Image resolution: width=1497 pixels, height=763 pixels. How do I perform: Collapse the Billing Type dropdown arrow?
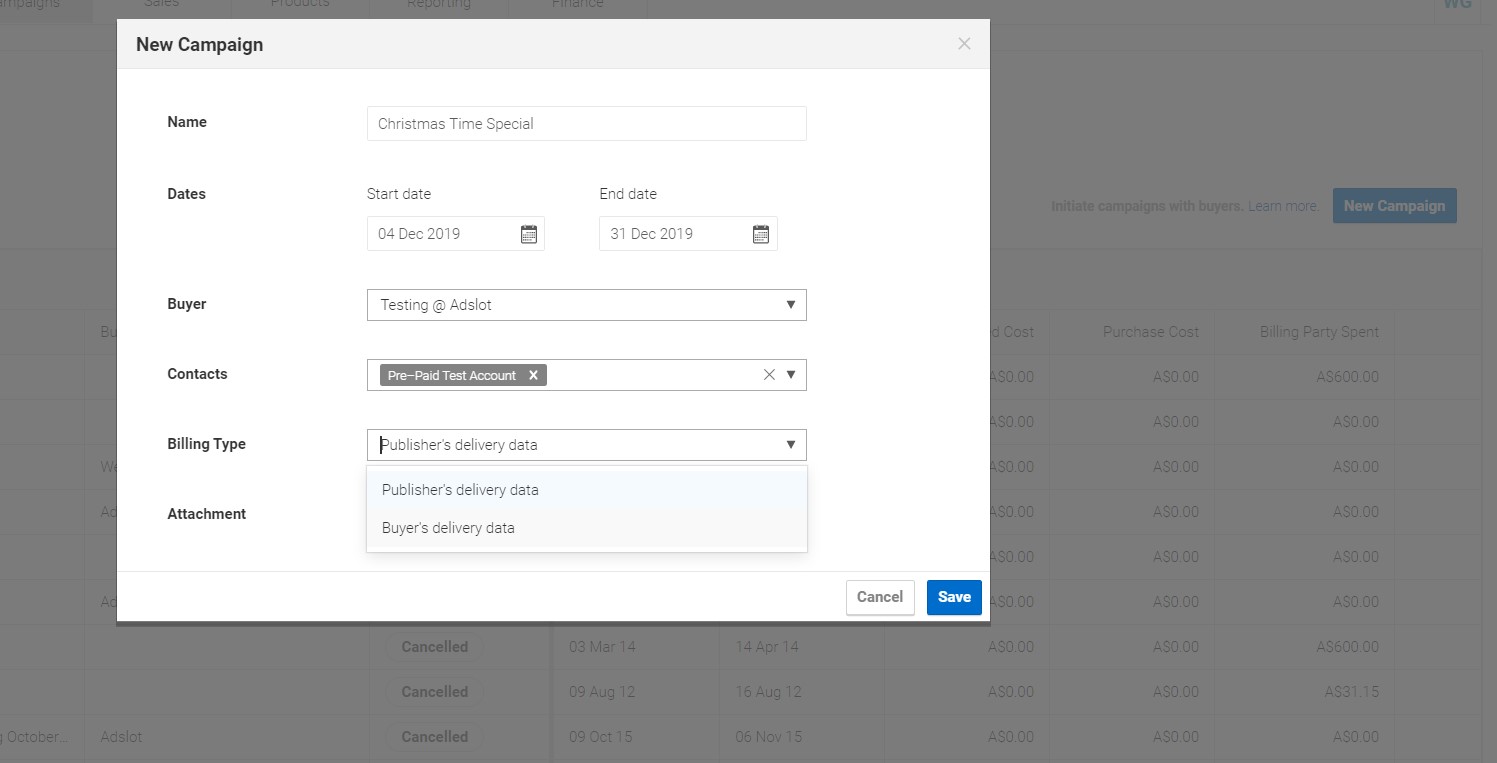790,445
